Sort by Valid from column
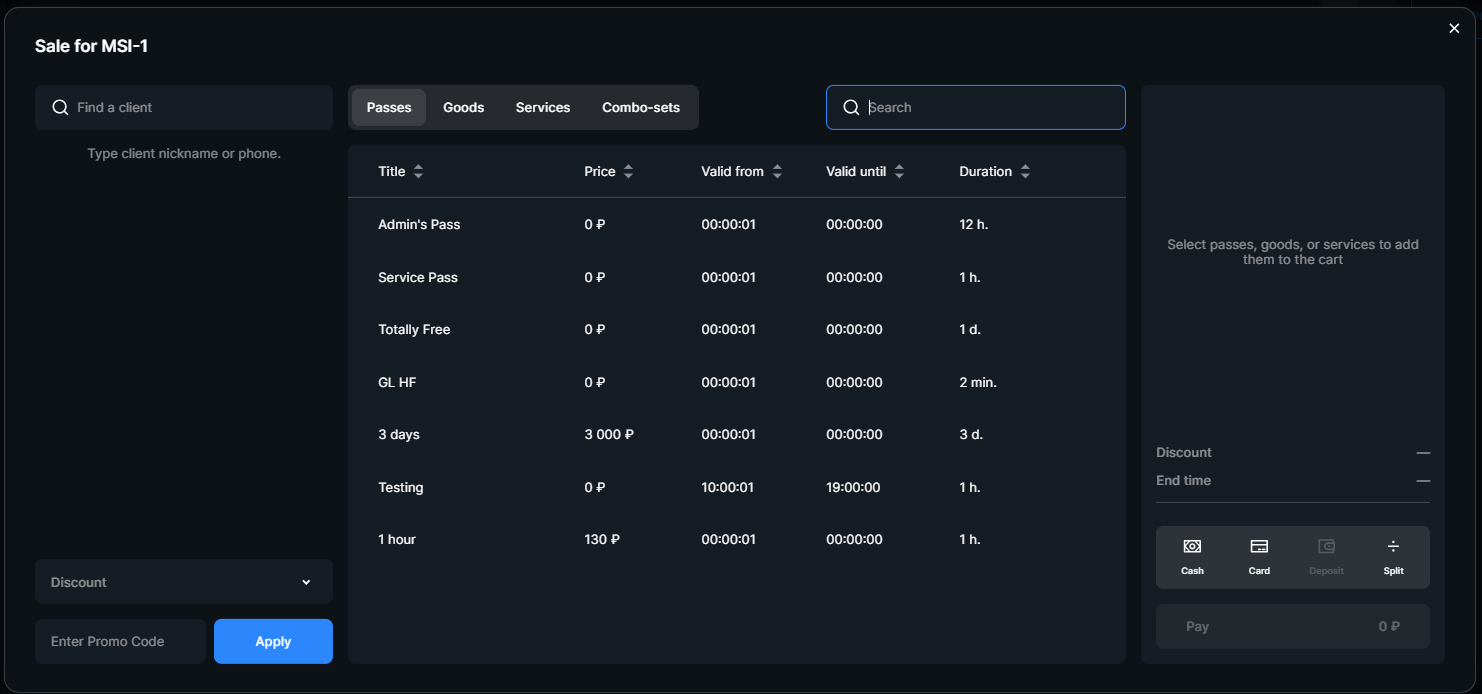 (x=742, y=171)
